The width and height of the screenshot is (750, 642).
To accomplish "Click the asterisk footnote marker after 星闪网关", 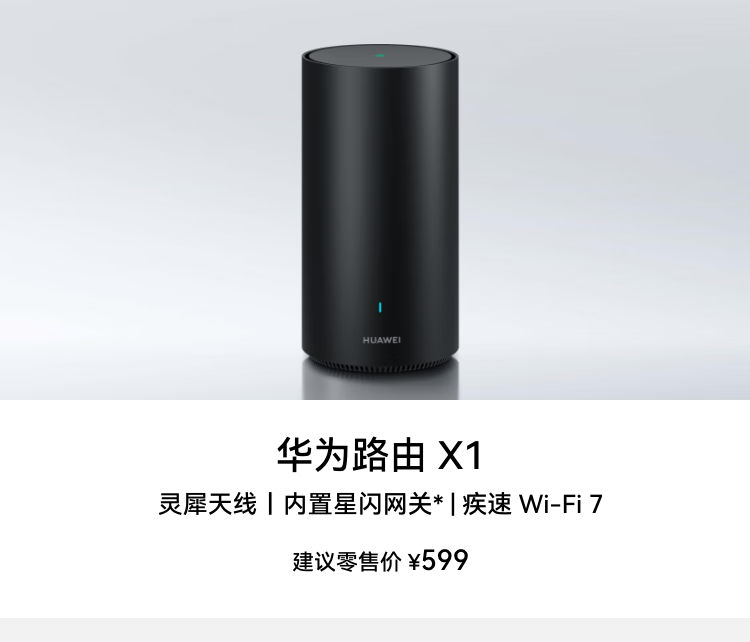I will [x=438, y=500].
